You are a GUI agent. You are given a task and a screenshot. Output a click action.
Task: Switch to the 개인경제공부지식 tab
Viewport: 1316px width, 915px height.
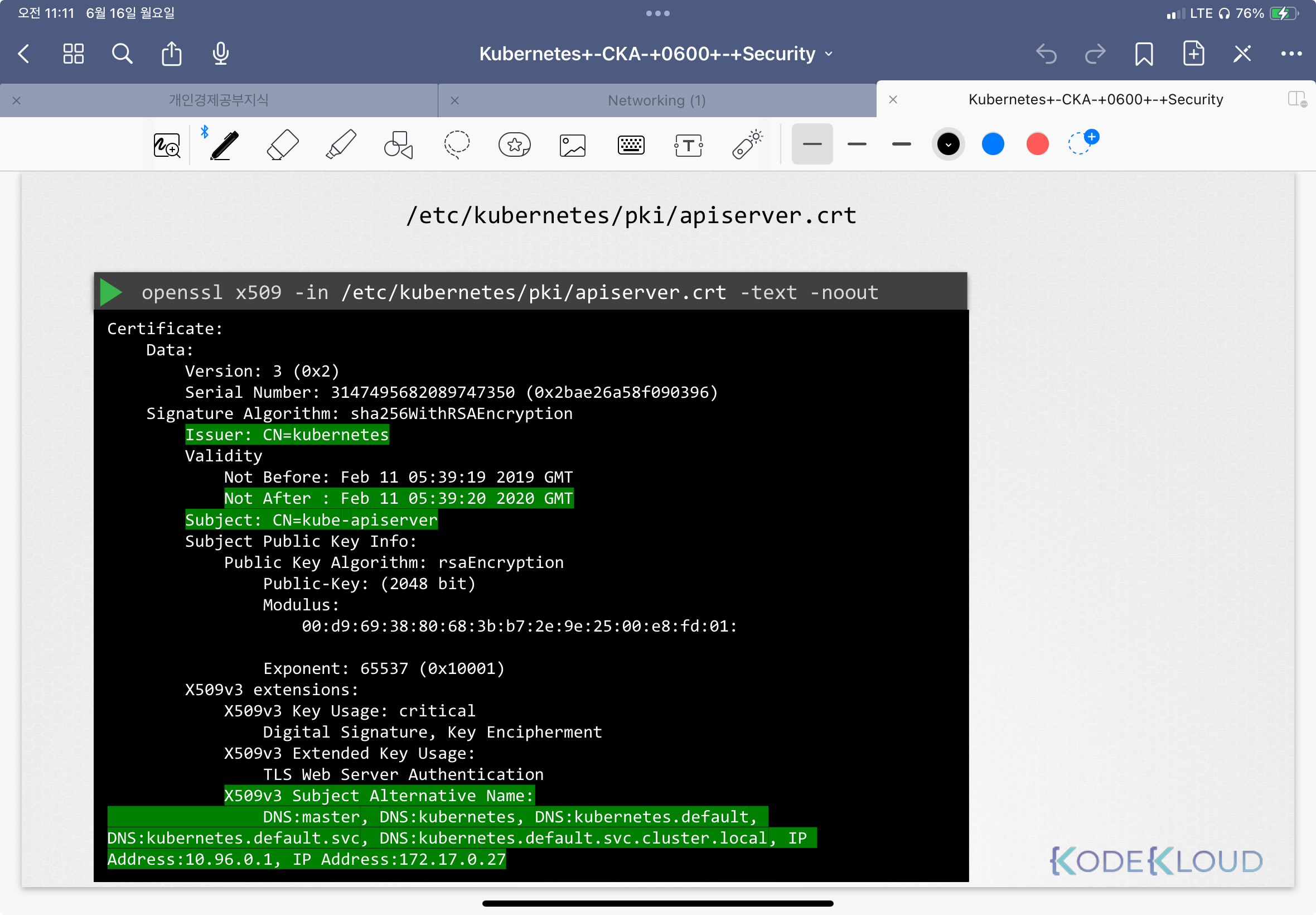click(218, 100)
